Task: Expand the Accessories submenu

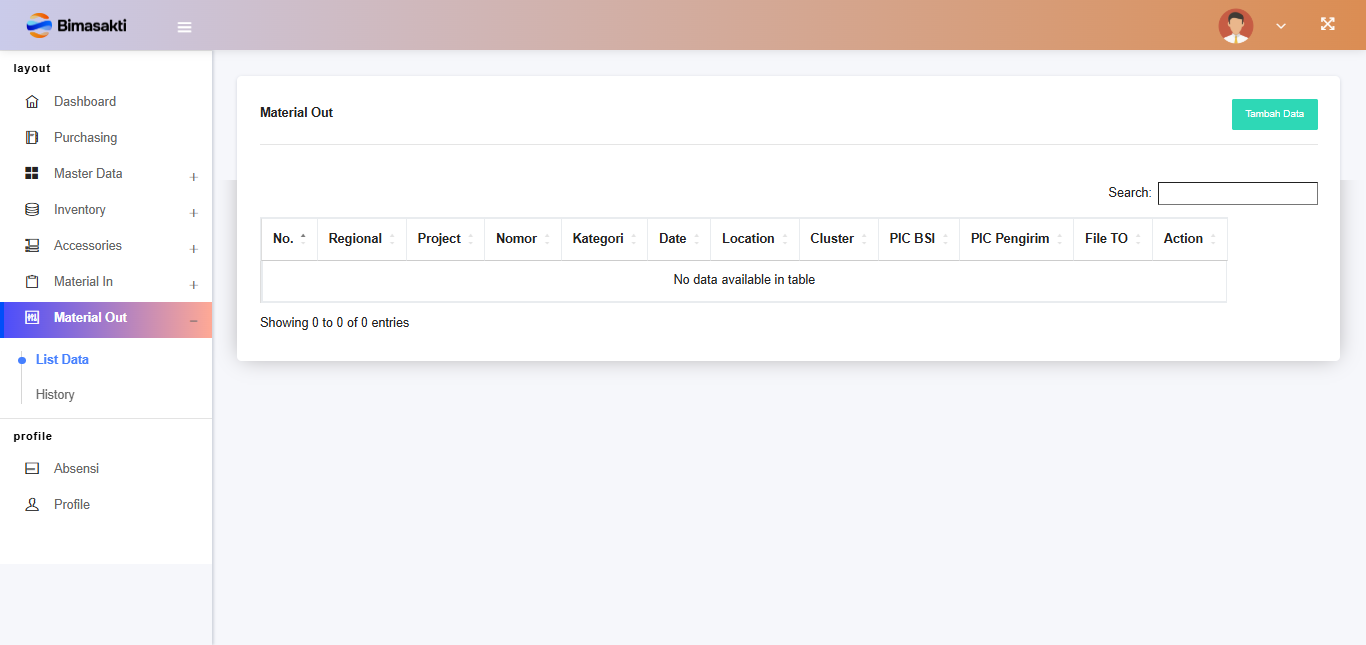Action: [x=193, y=249]
